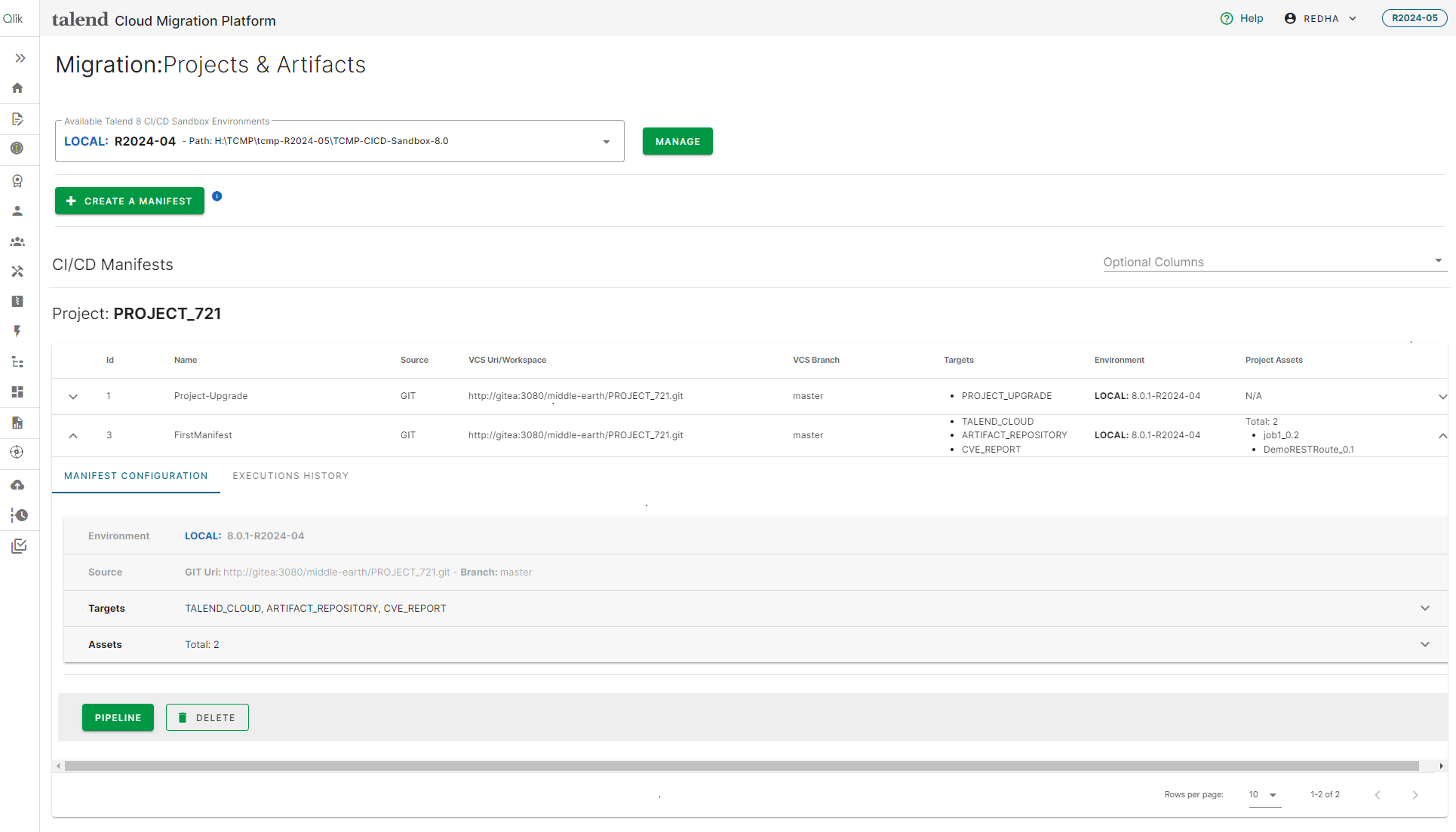Click the Qlik logo

[13, 19]
